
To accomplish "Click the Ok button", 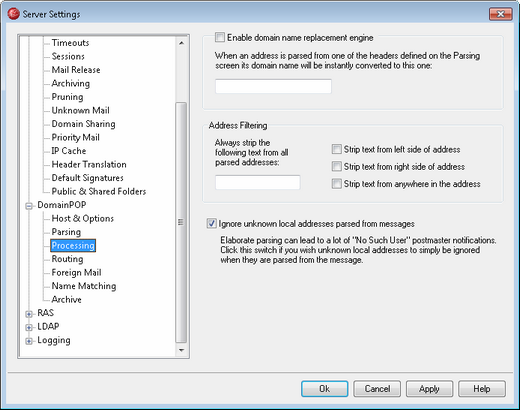I will pyautogui.click(x=325, y=389).
